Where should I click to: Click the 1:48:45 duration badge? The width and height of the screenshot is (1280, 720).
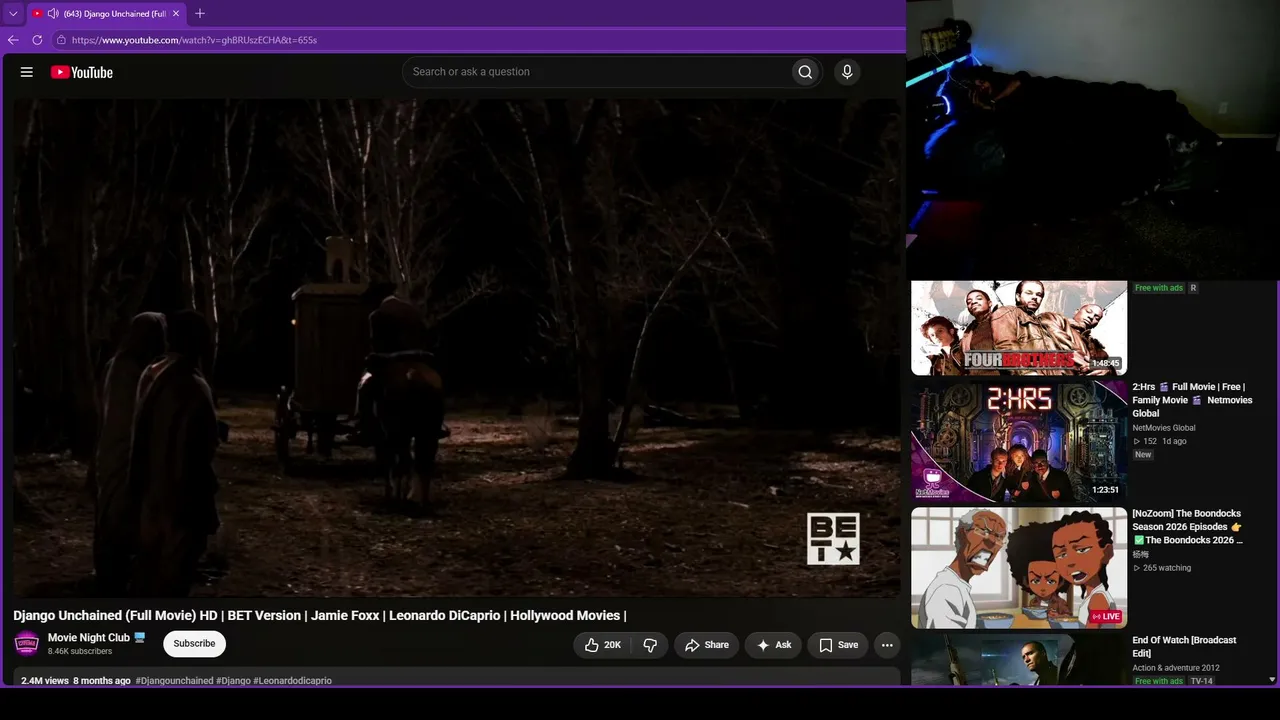pyautogui.click(x=1106, y=363)
